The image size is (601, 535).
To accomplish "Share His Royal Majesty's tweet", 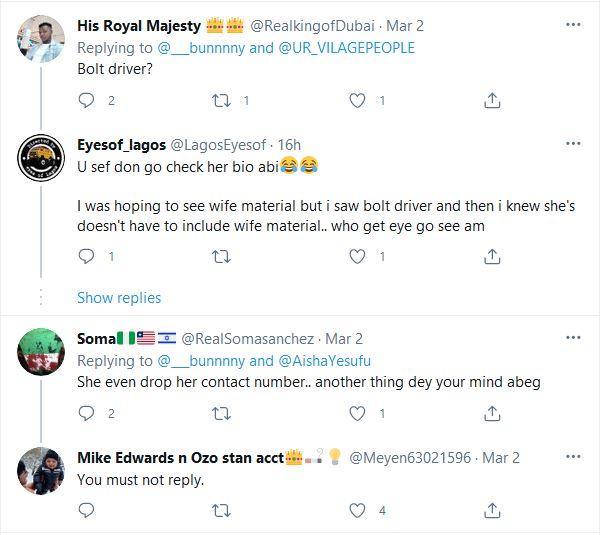I will [x=492, y=100].
